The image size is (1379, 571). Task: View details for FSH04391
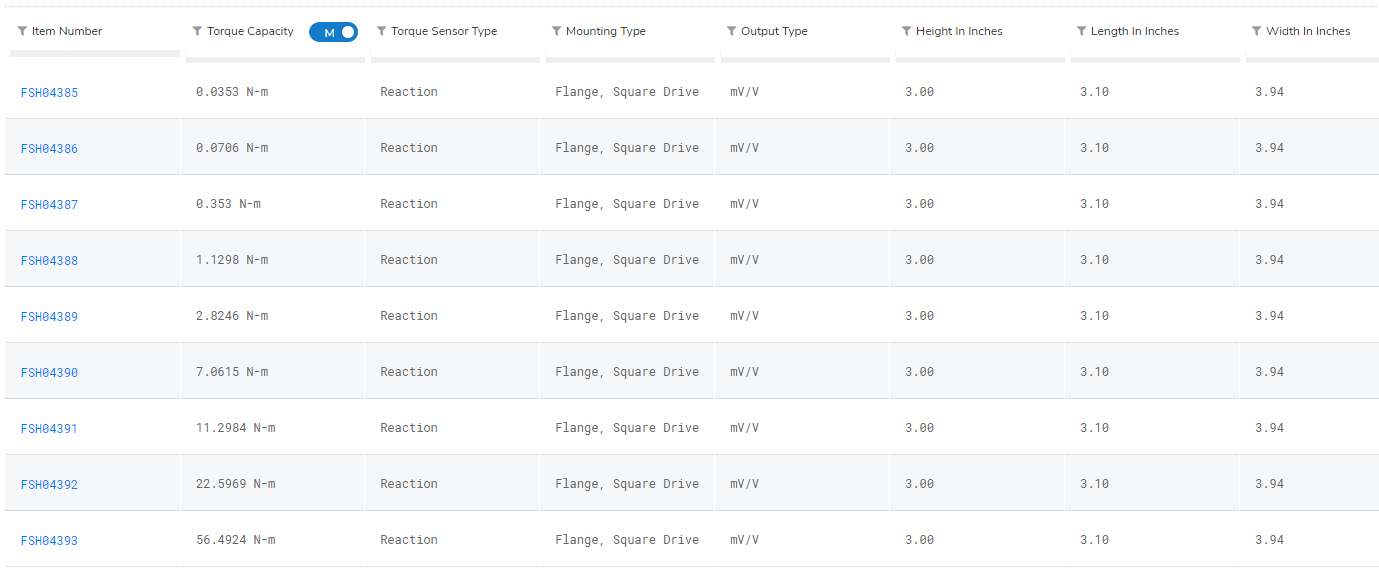click(x=49, y=429)
